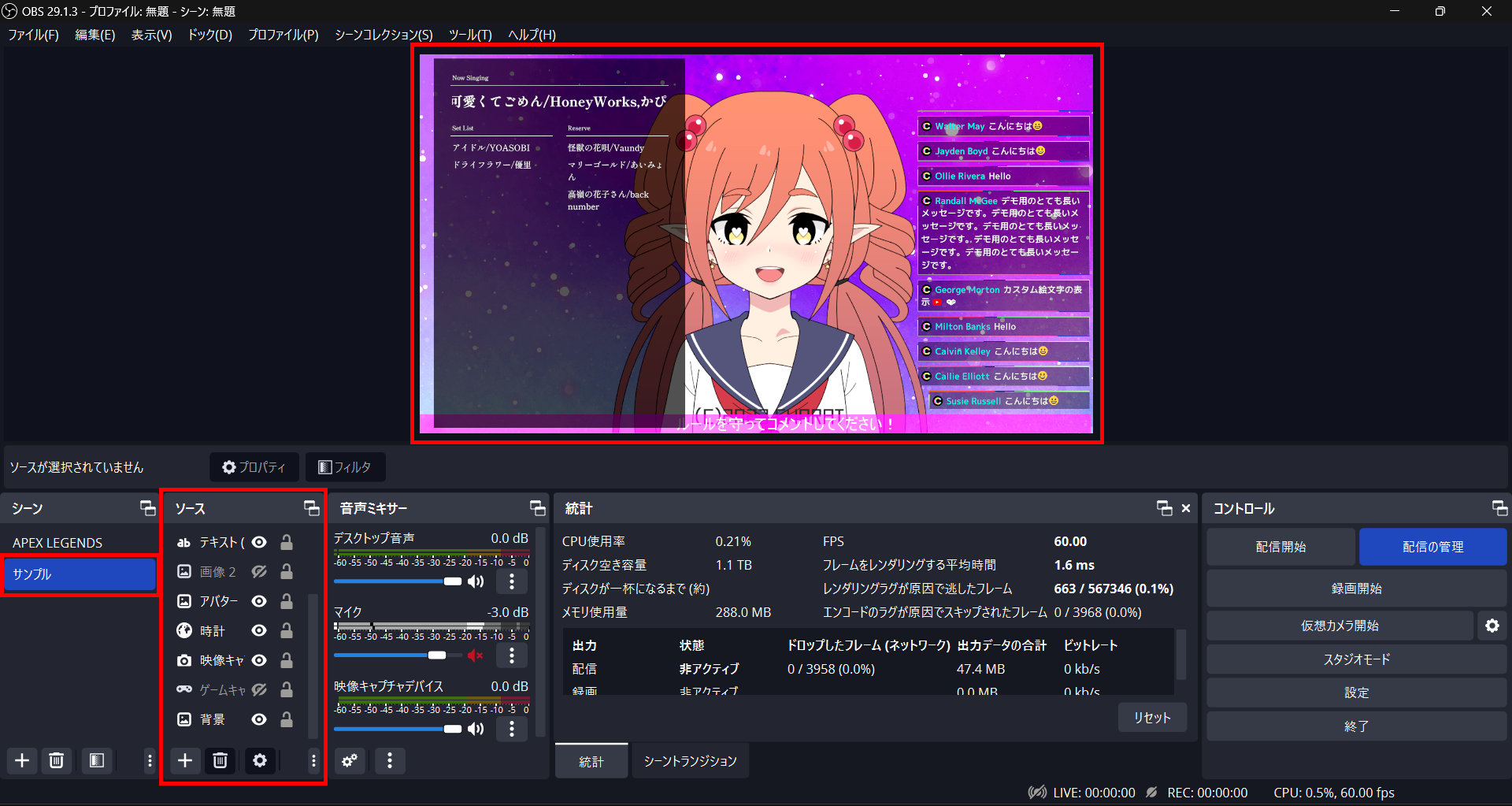The image size is (1512, 806).
Task: Select the 時計 browser source icon
Action: click(x=183, y=630)
